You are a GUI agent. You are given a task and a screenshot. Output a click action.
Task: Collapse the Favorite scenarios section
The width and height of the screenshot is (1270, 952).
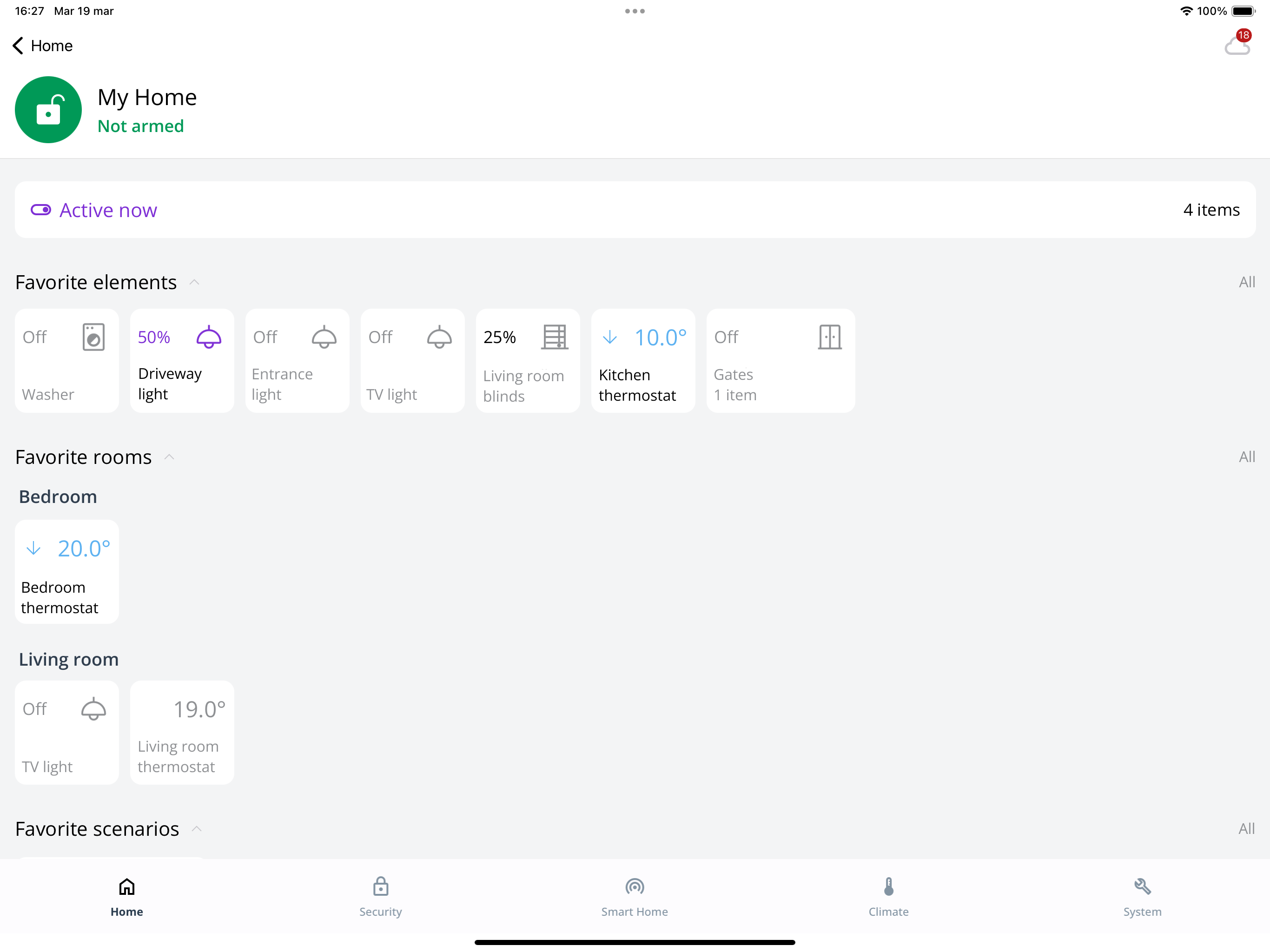pyautogui.click(x=196, y=828)
